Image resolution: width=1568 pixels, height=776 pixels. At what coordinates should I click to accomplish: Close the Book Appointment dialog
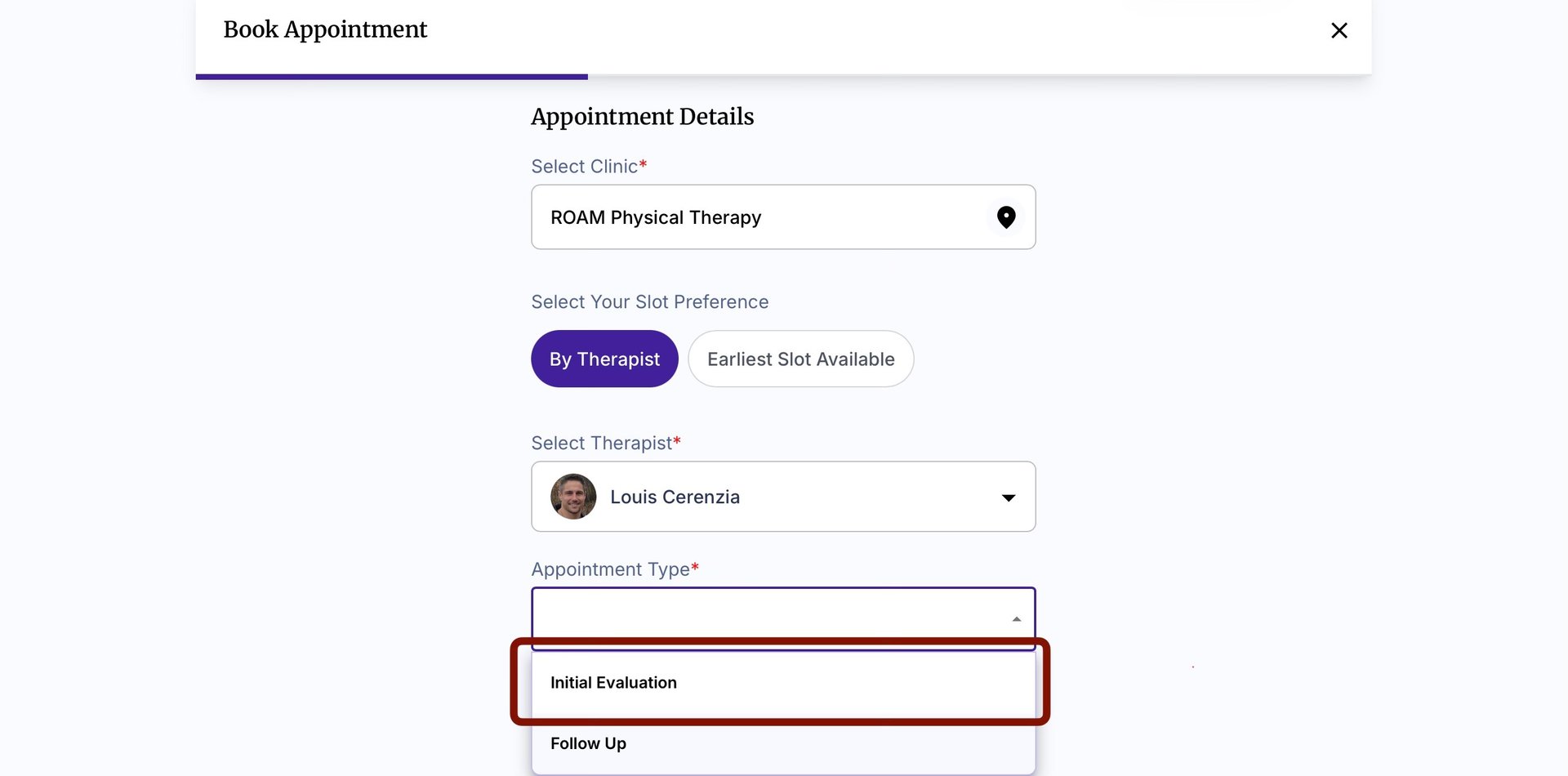coord(1339,31)
